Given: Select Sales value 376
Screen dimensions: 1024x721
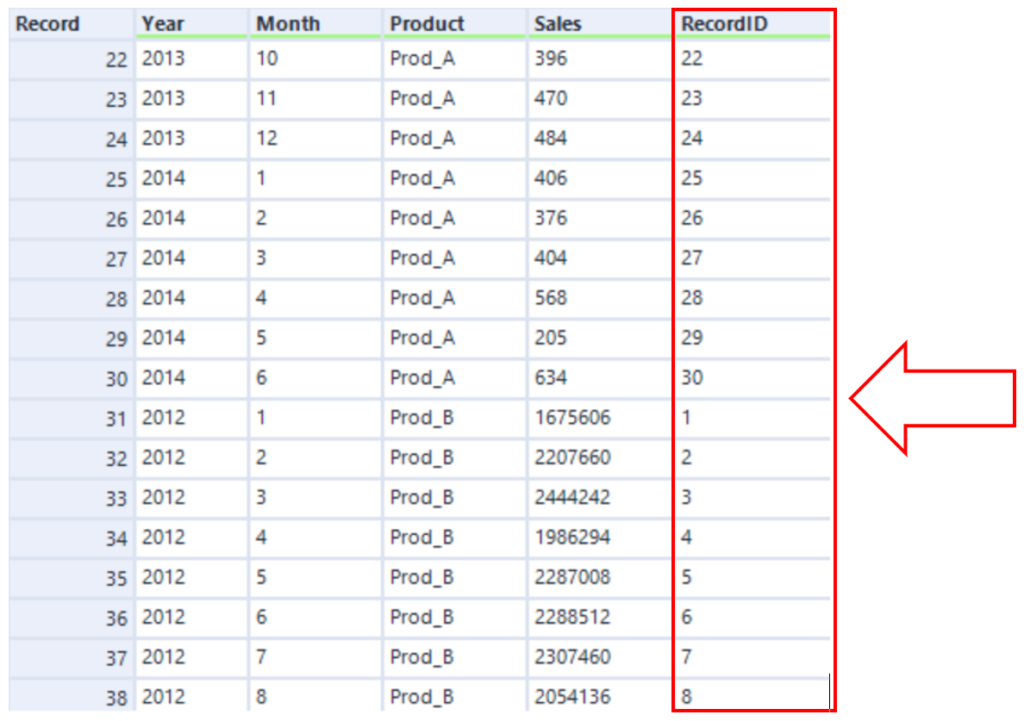Looking at the screenshot, I should (600, 218).
